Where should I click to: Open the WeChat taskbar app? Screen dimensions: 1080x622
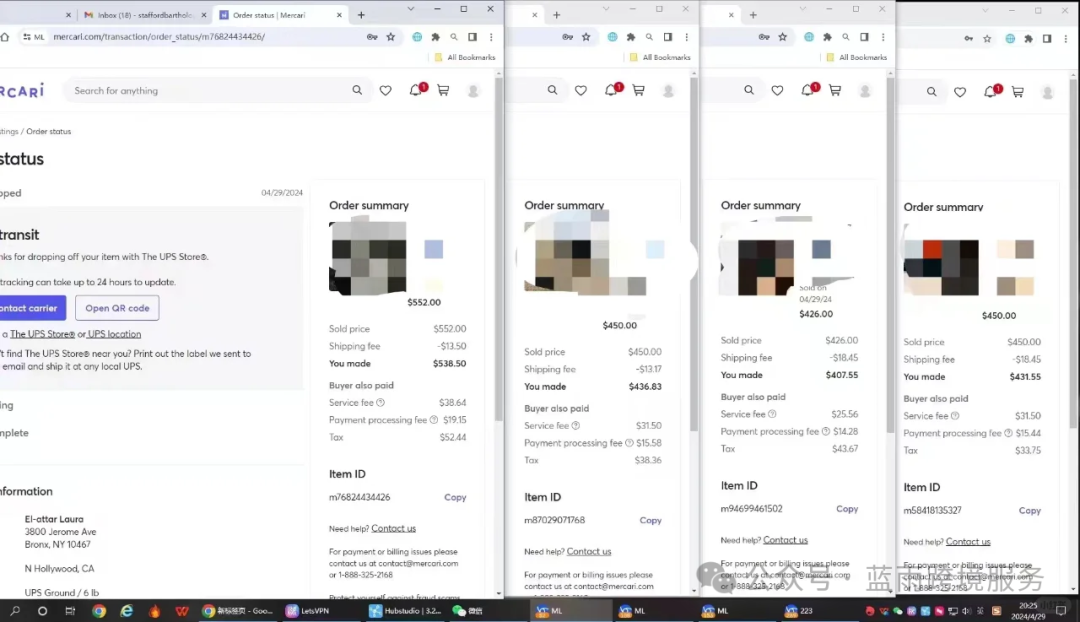coord(468,610)
